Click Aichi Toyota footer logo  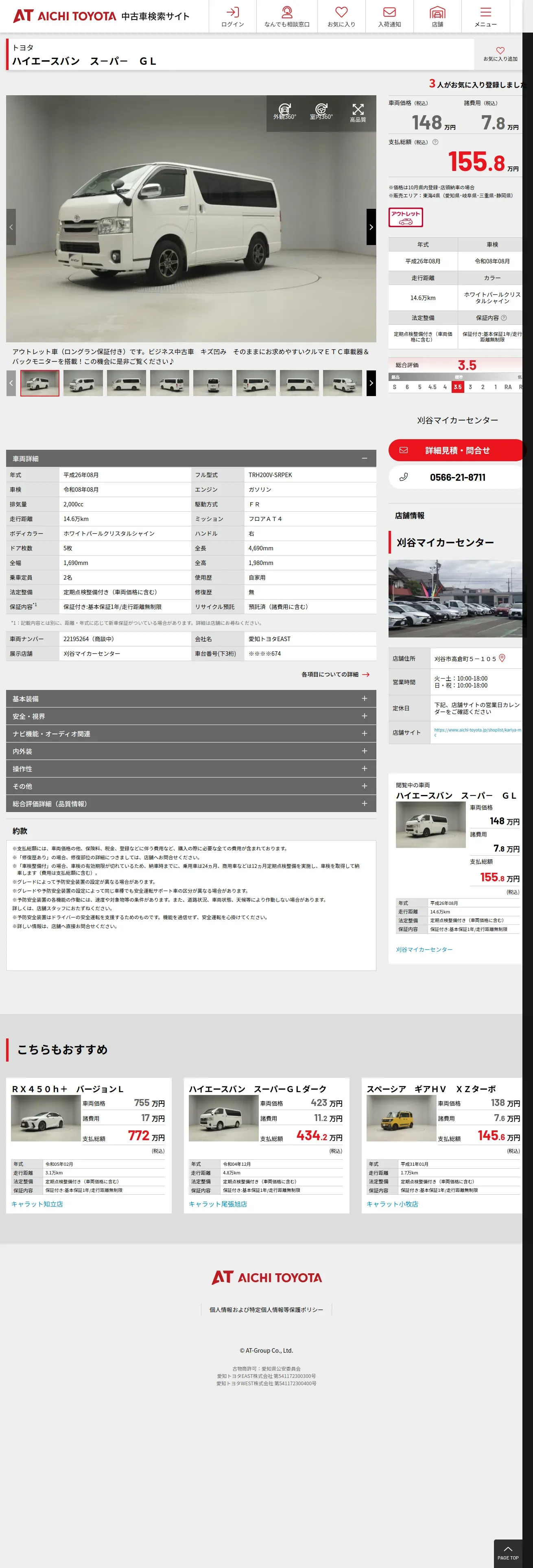coord(266,1277)
